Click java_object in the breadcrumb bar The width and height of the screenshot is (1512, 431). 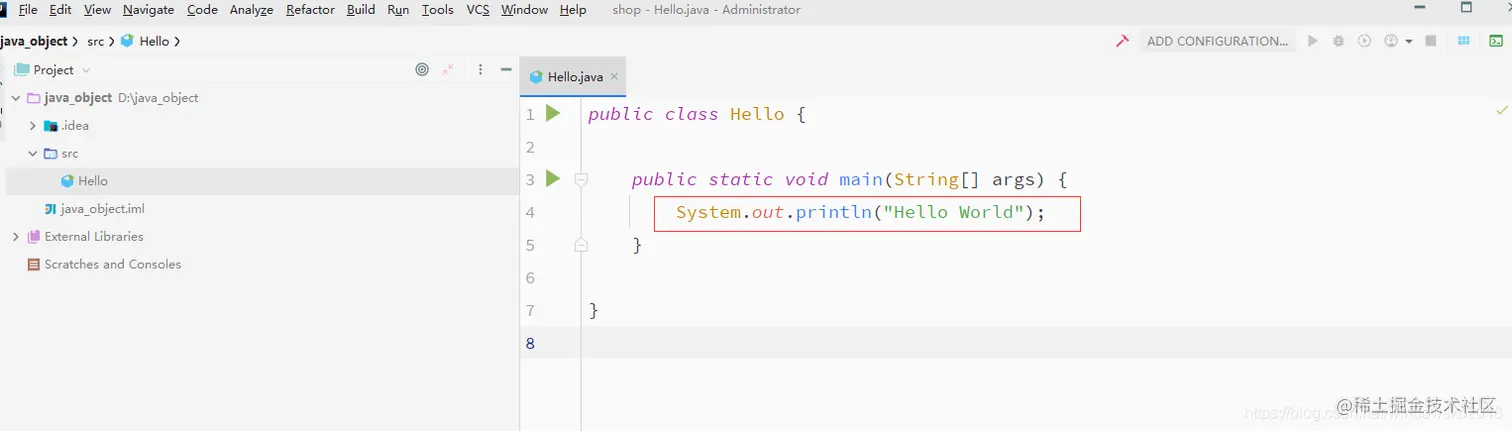34,41
